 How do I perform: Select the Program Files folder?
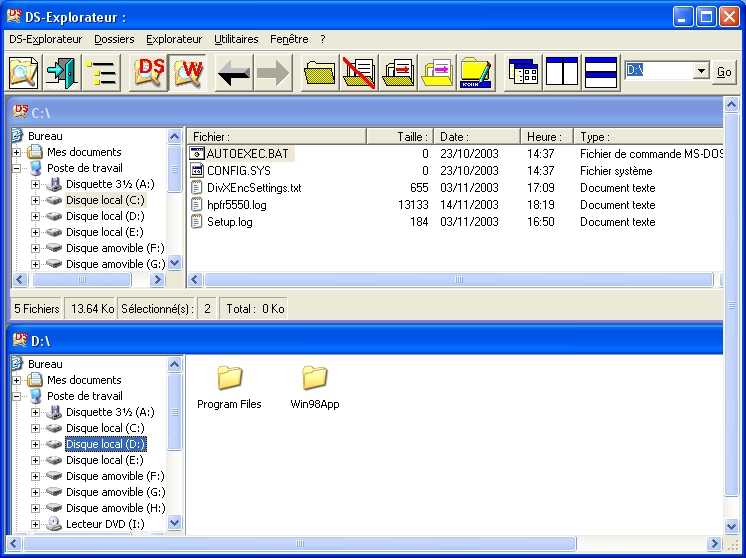coord(229,387)
